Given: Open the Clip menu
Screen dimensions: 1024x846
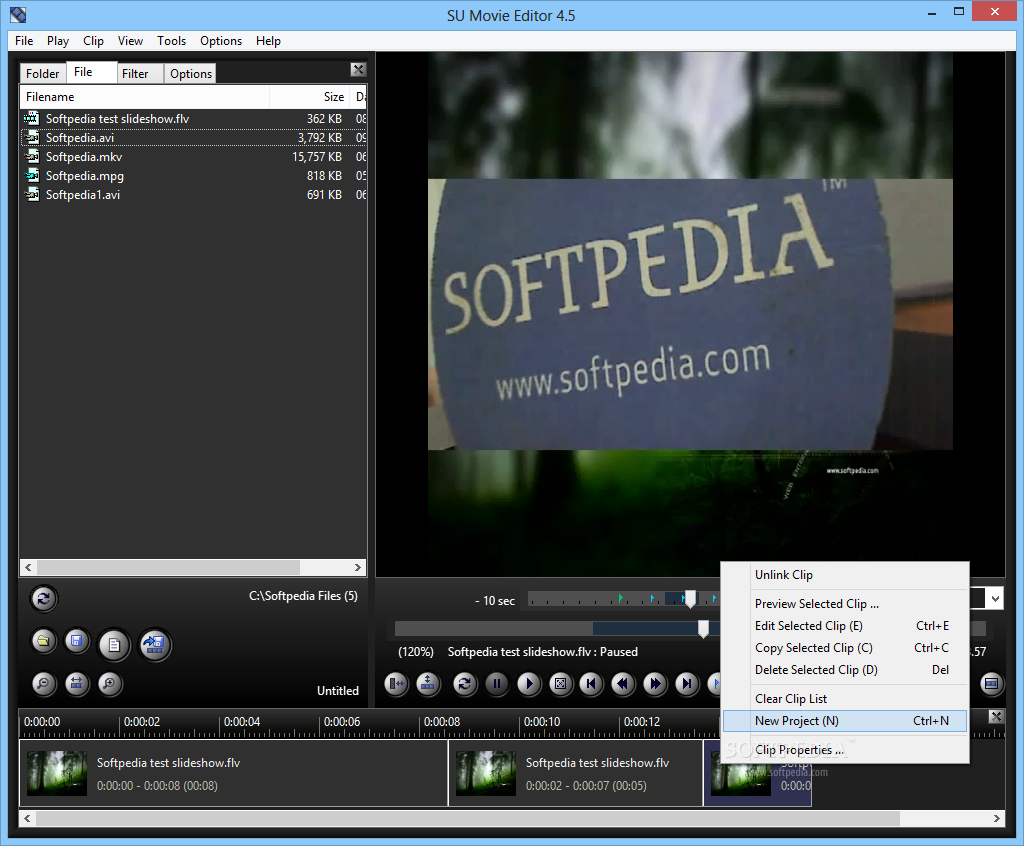Looking at the screenshot, I should (x=93, y=41).
